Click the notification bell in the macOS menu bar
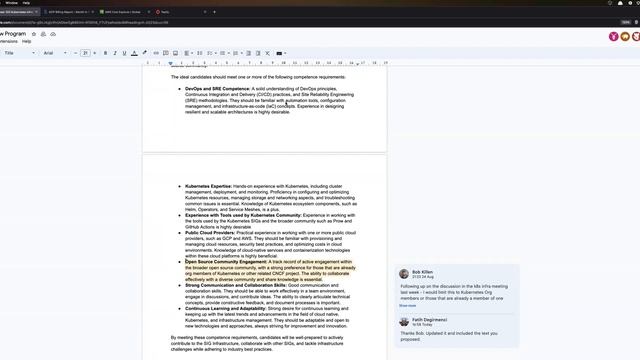 620,3
